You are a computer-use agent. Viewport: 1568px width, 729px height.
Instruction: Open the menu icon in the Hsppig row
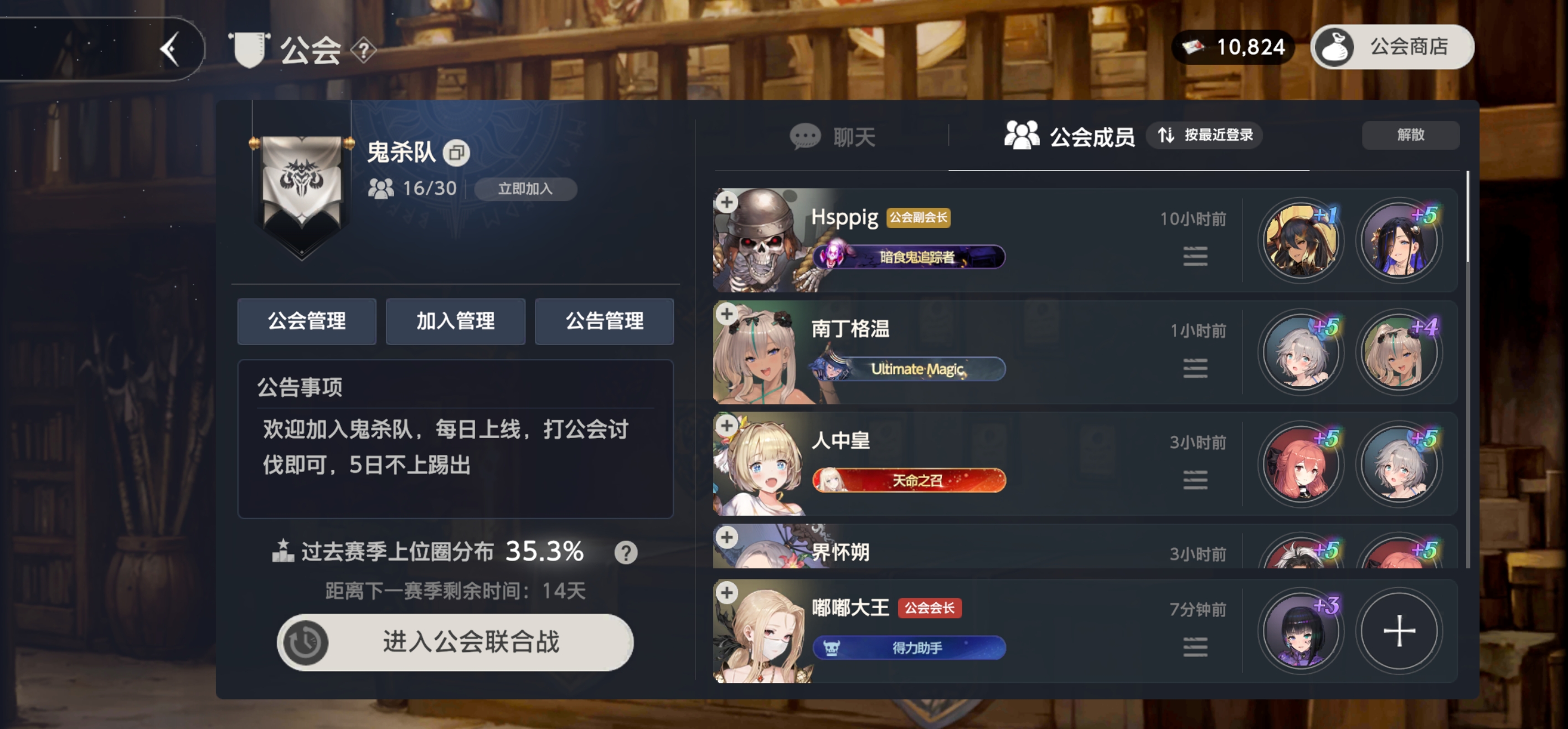coord(1195,257)
